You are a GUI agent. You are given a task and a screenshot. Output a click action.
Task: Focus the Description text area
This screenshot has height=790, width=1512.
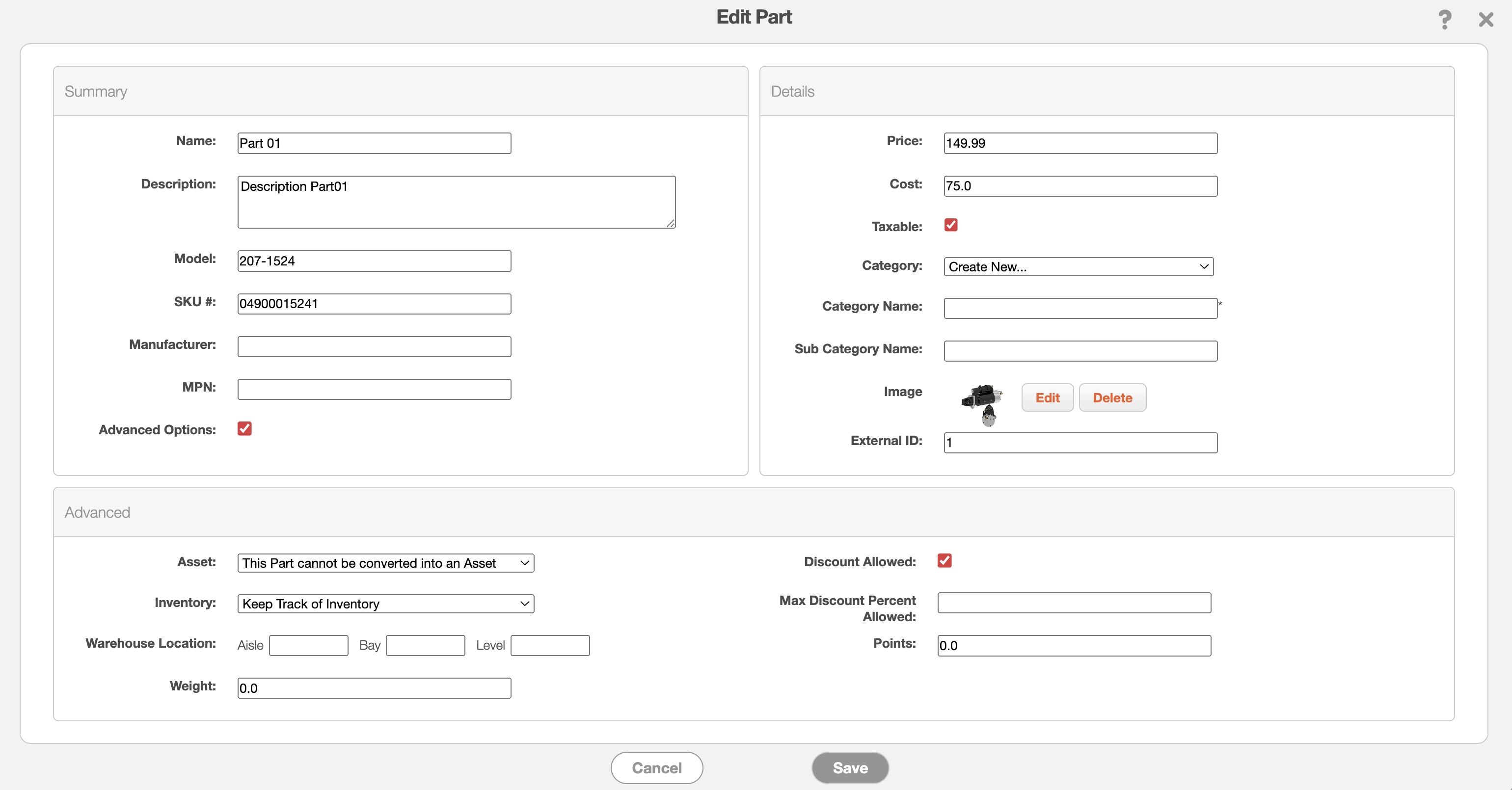(456, 202)
